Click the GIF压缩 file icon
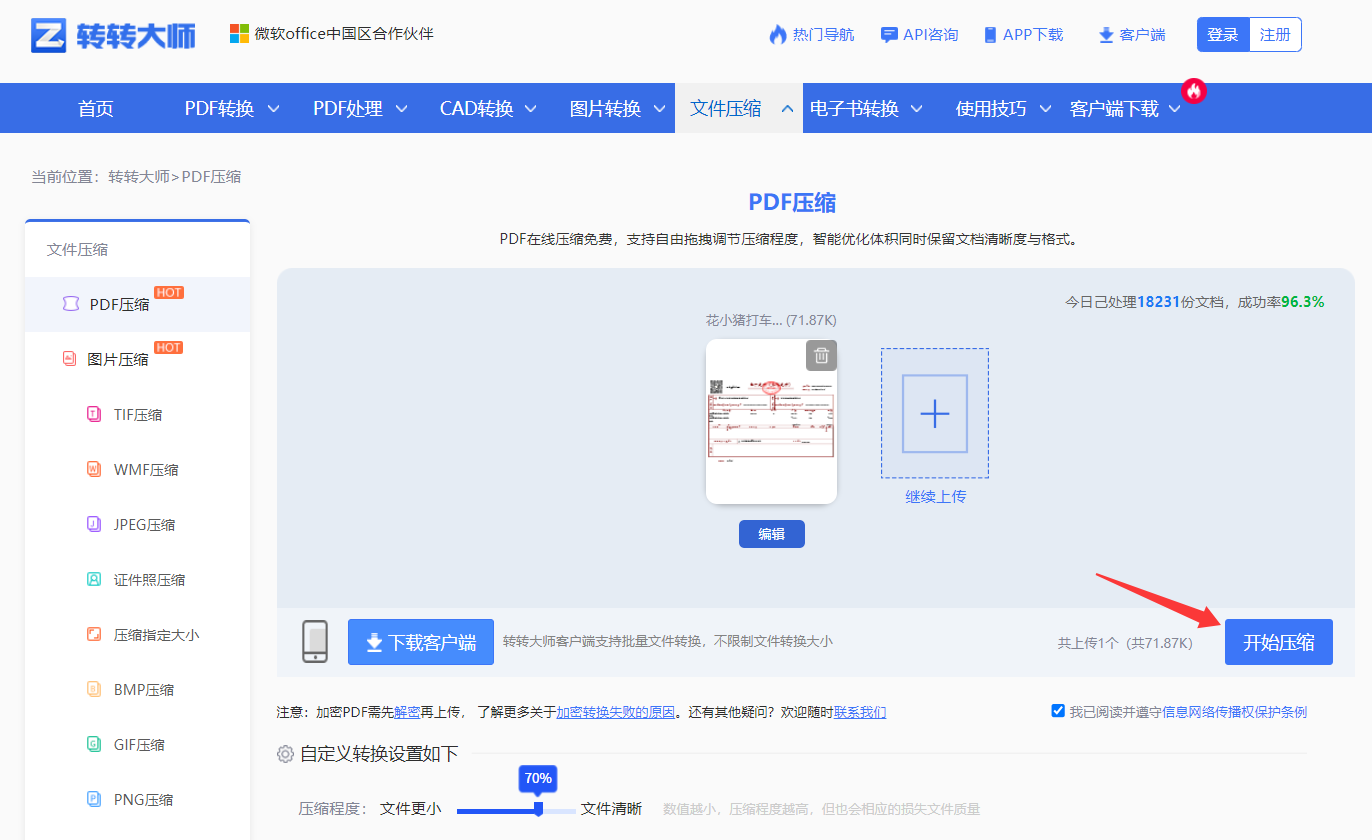This screenshot has width=1372, height=840. pos(94,744)
